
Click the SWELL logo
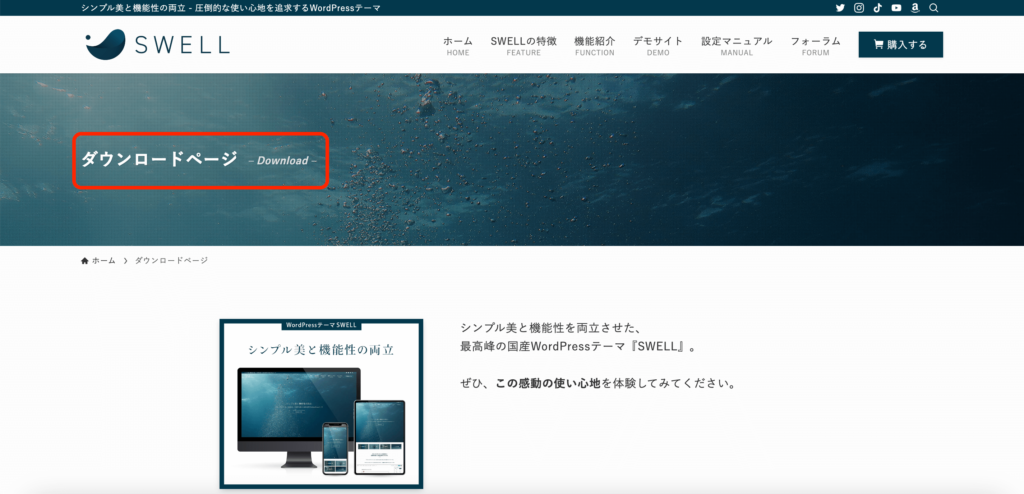click(157, 44)
